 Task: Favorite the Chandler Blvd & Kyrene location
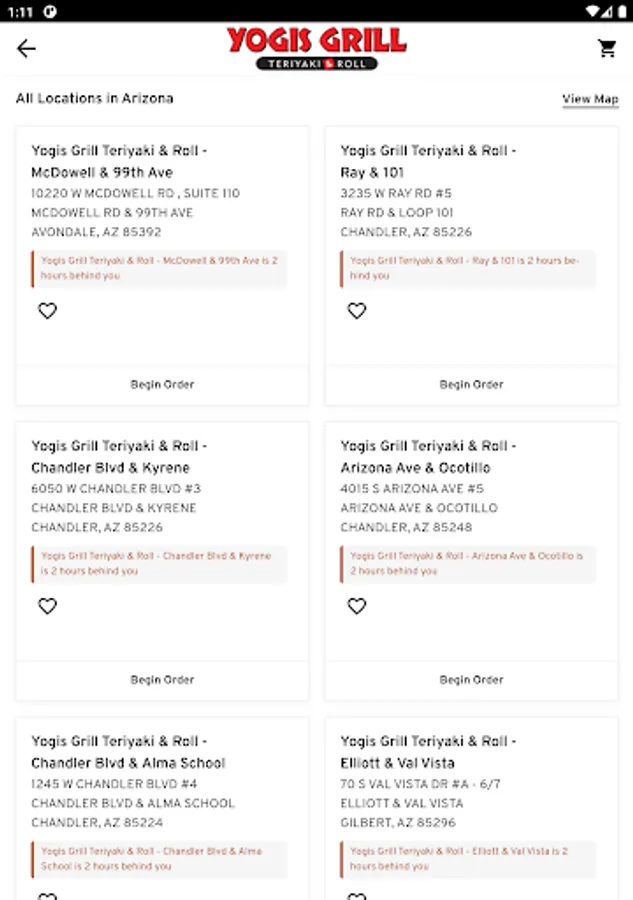tap(47, 606)
